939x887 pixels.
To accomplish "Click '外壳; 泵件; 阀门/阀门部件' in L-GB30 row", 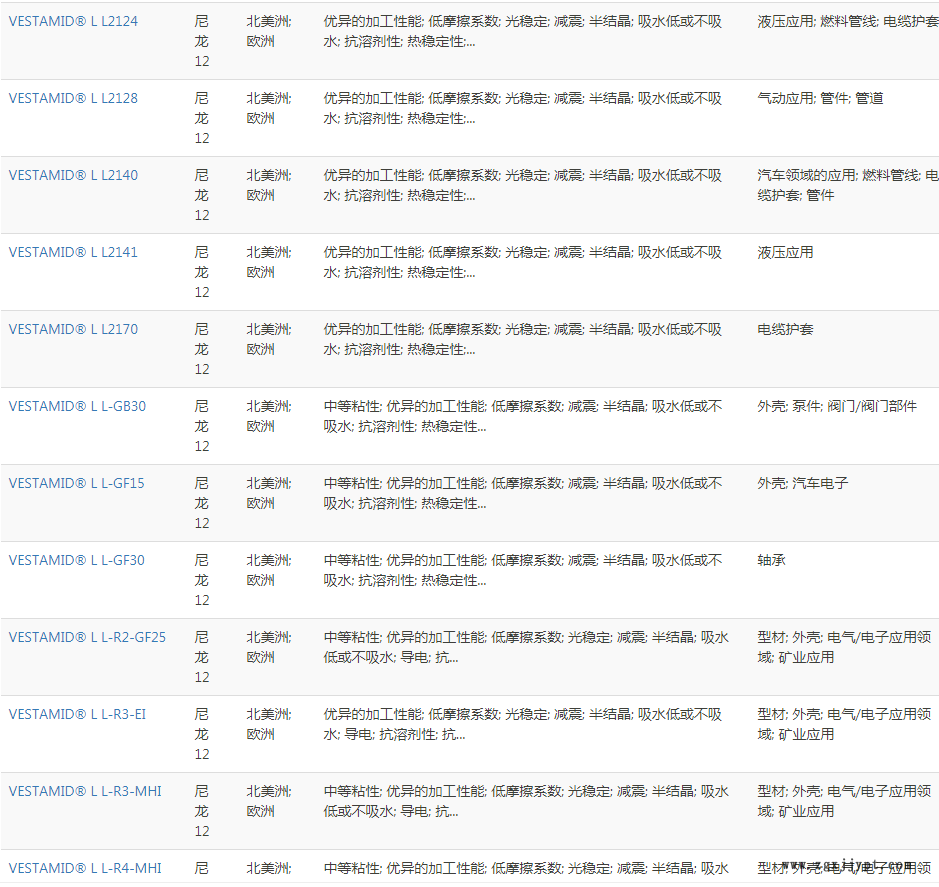I will 837,406.
